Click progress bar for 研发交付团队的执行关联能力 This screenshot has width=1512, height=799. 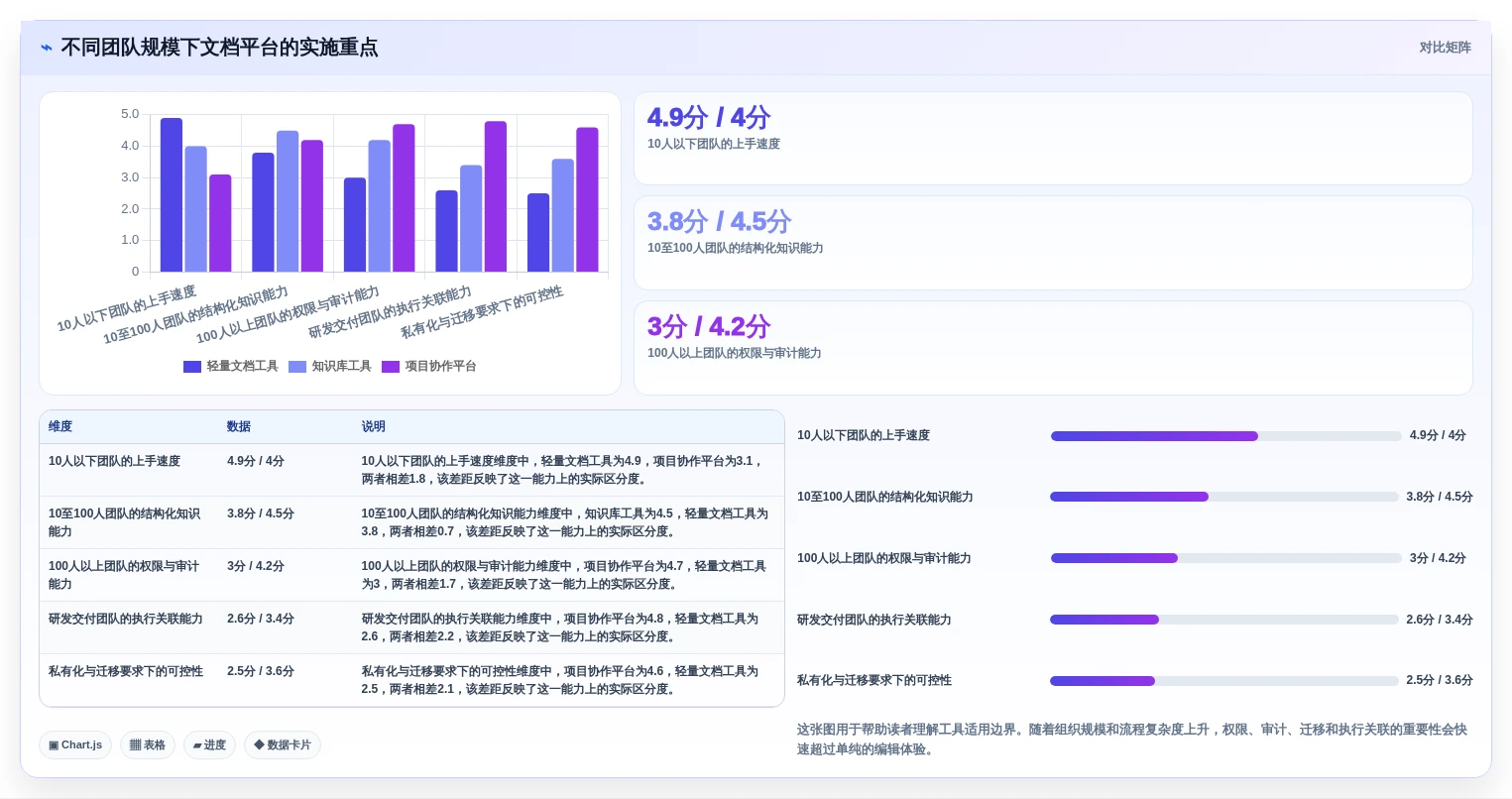(1223, 620)
